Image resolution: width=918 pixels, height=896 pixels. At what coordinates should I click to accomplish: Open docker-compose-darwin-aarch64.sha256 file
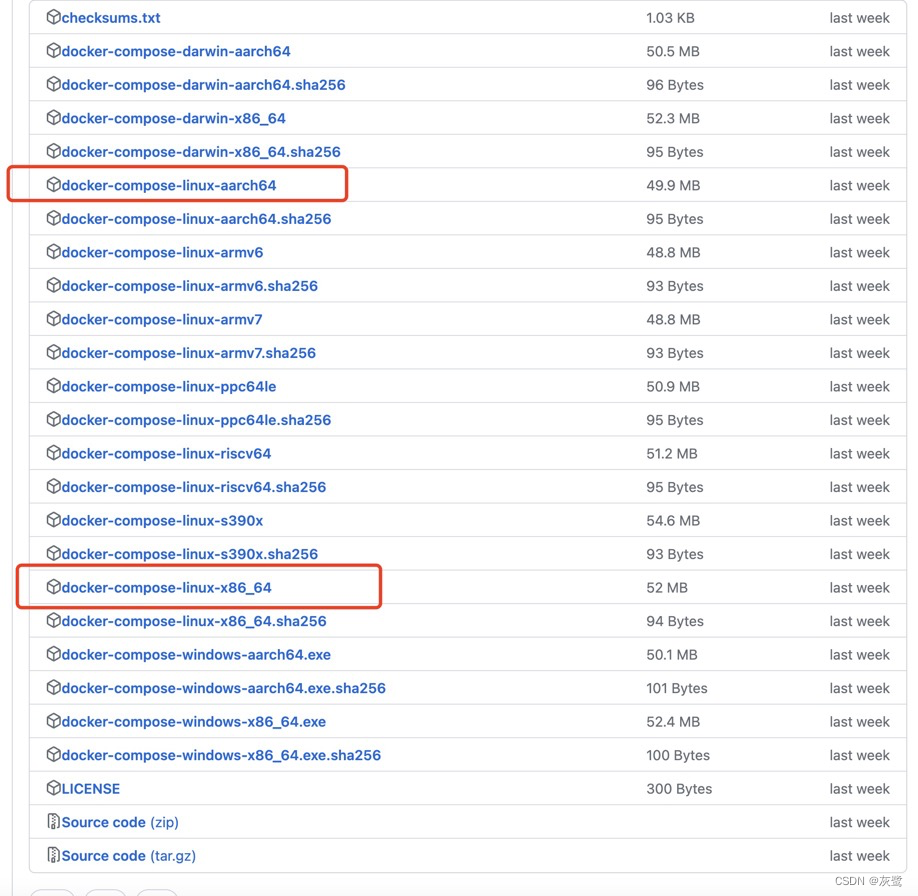pyautogui.click(x=203, y=85)
